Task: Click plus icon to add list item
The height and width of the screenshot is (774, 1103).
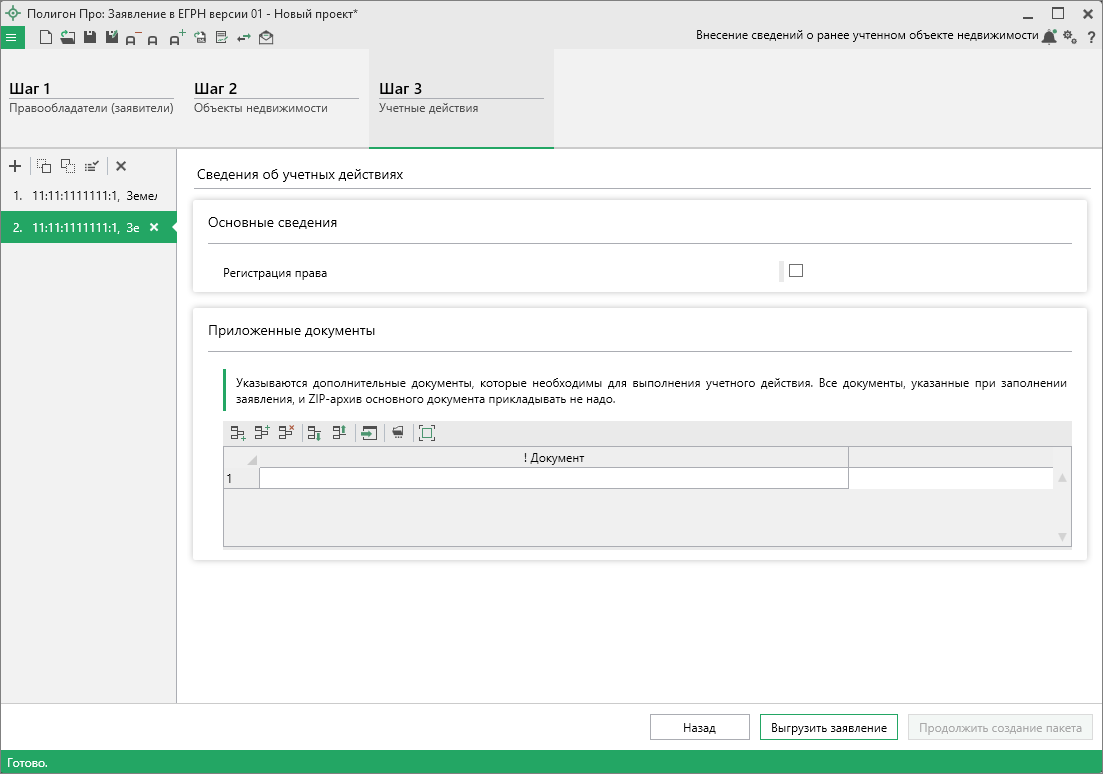Action: click(x=14, y=166)
